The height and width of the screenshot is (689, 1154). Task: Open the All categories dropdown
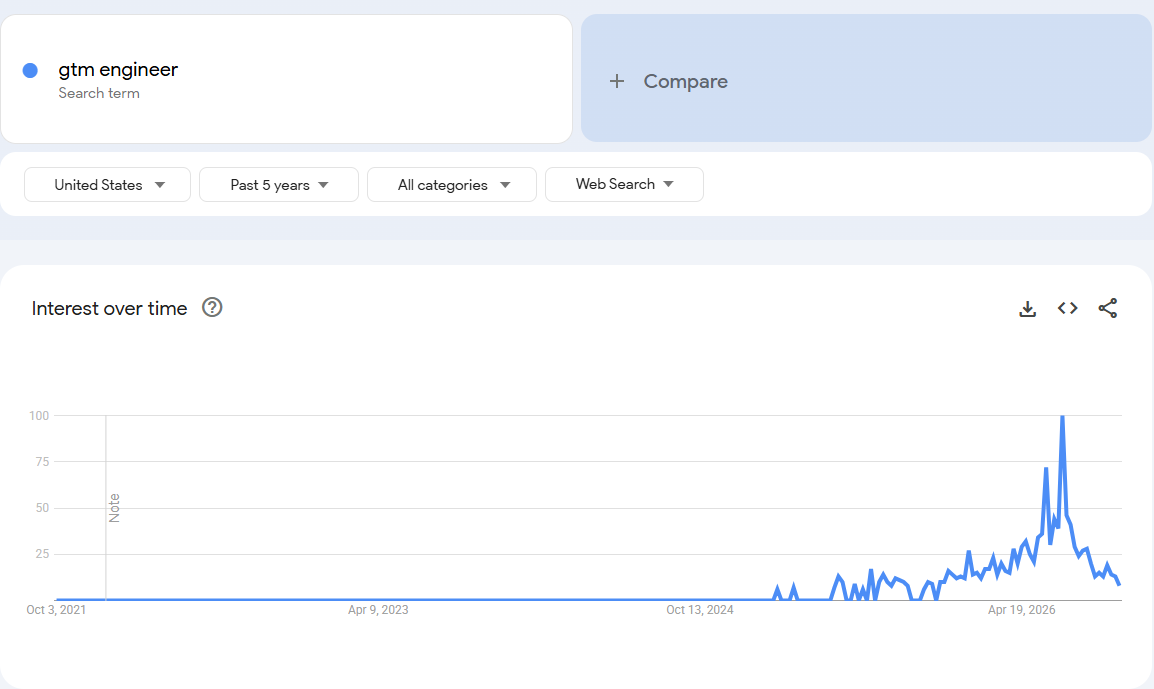[452, 185]
